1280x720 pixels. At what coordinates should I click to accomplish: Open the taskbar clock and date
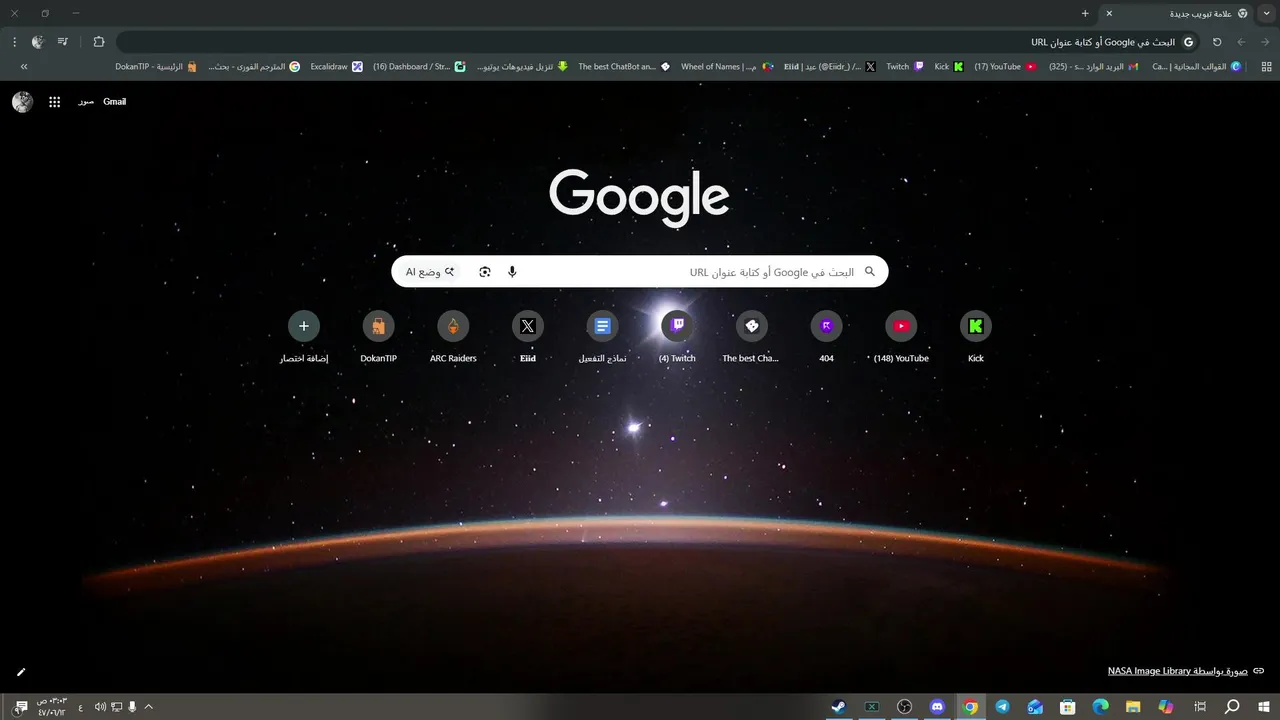[51, 707]
